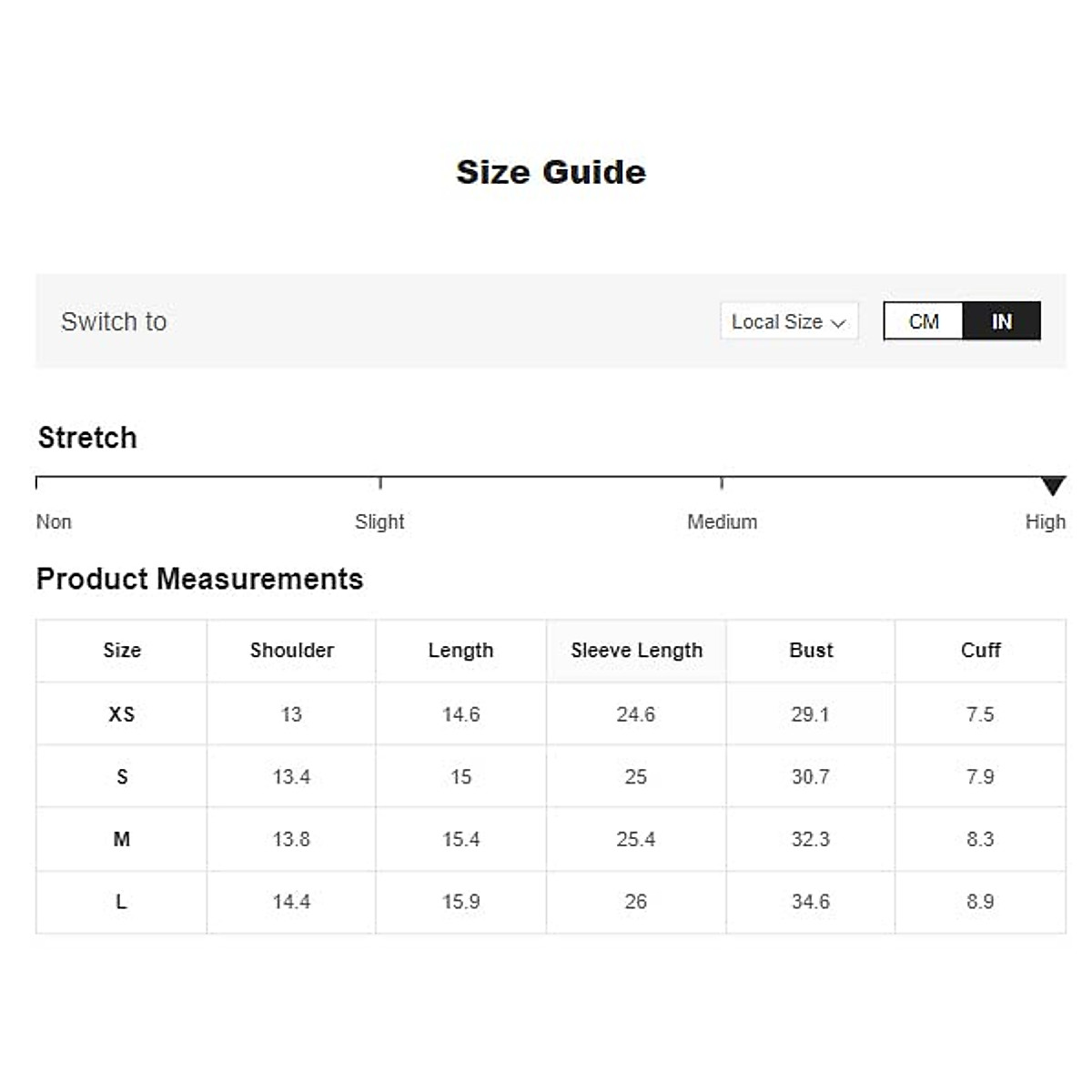Viewport: 1092px width, 1092px height.
Task: Click the Length column header
Action: coord(460,651)
